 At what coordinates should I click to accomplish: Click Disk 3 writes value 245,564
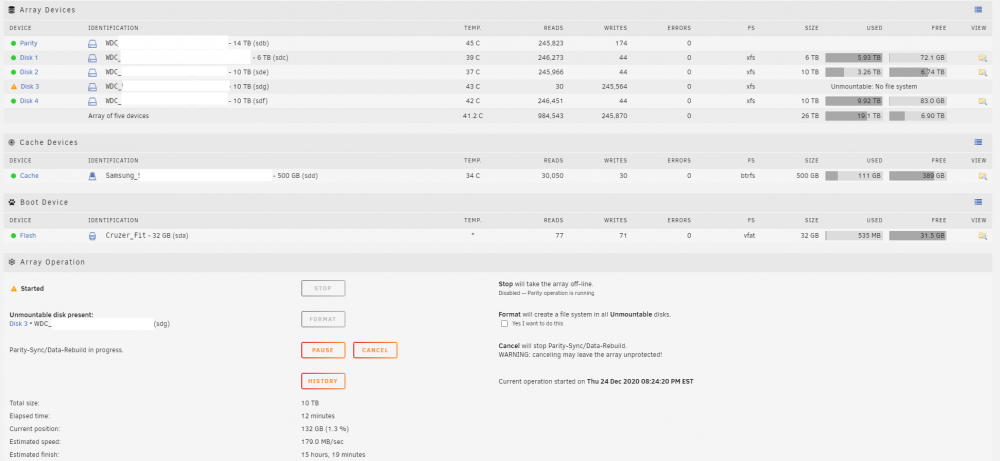pos(614,87)
